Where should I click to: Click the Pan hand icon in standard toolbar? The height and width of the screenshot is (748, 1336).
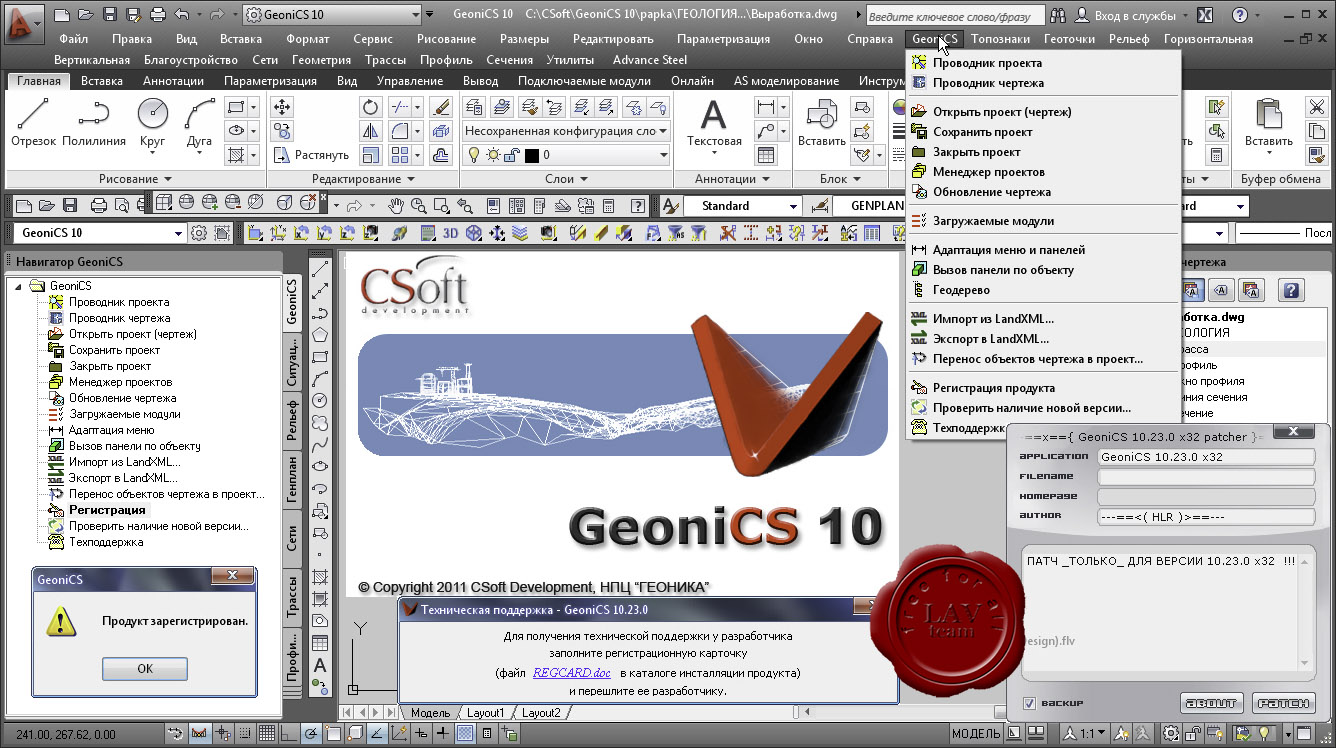[396, 205]
